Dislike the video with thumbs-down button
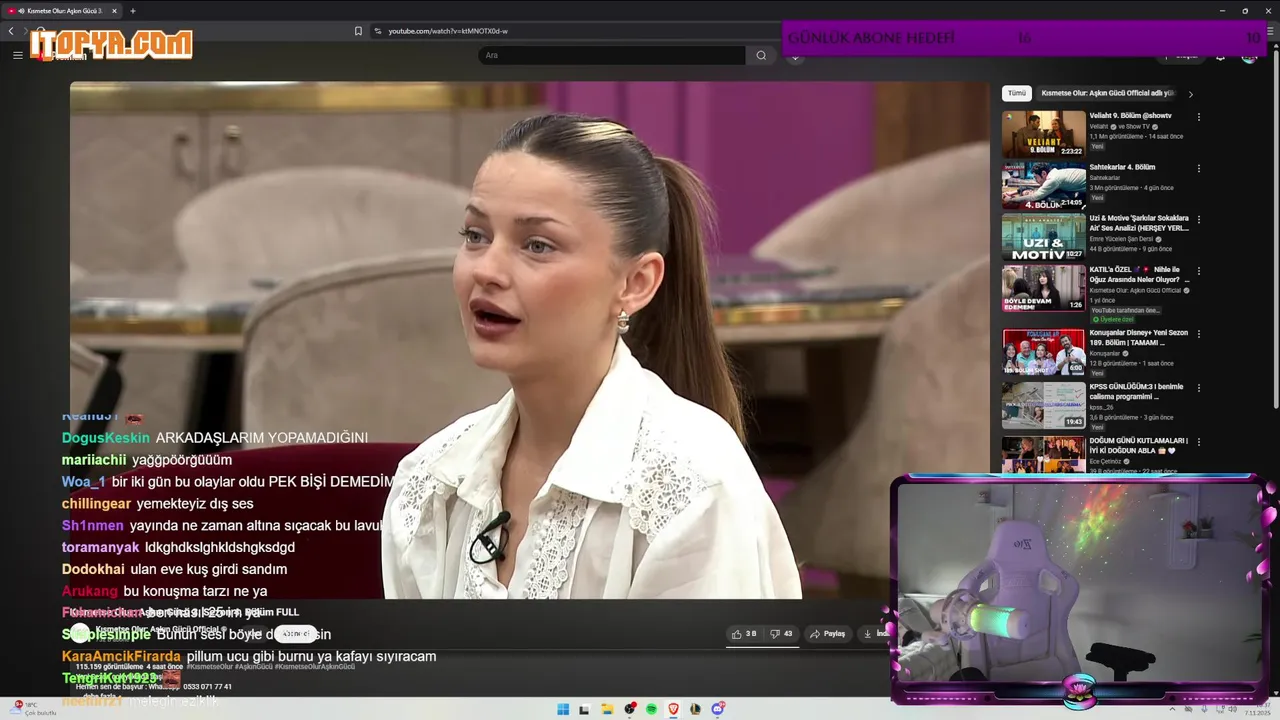The height and width of the screenshot is (720, 1280). pos(781,633)
